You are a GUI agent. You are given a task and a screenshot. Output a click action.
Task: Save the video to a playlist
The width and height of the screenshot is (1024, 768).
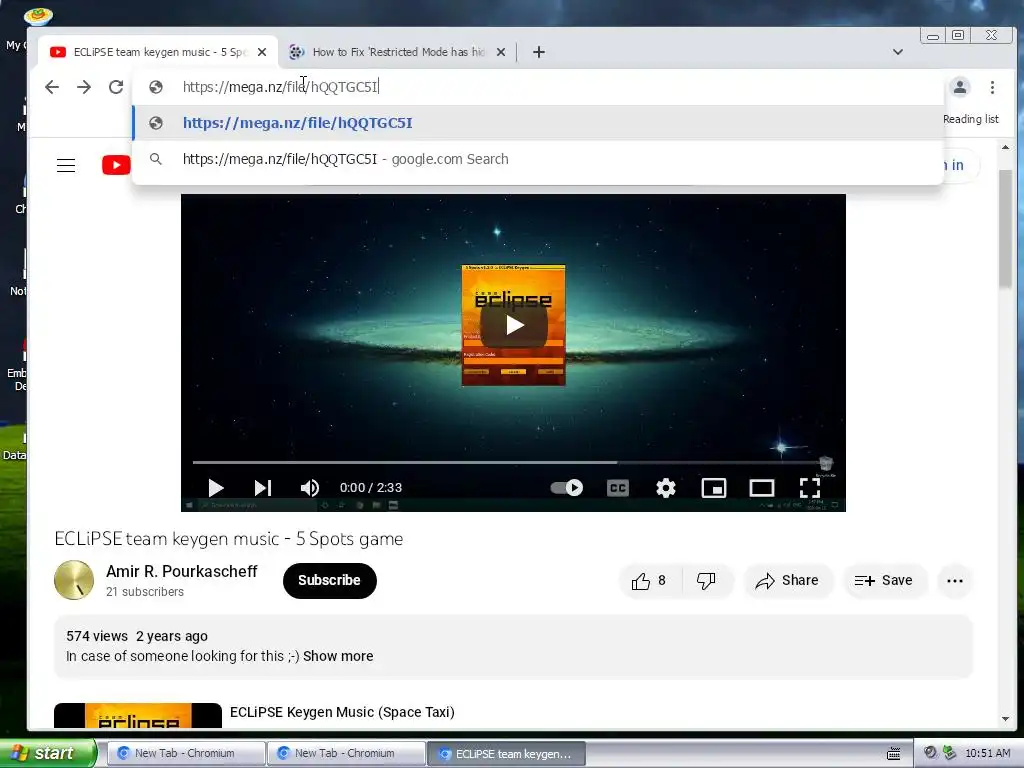(884, 581)
